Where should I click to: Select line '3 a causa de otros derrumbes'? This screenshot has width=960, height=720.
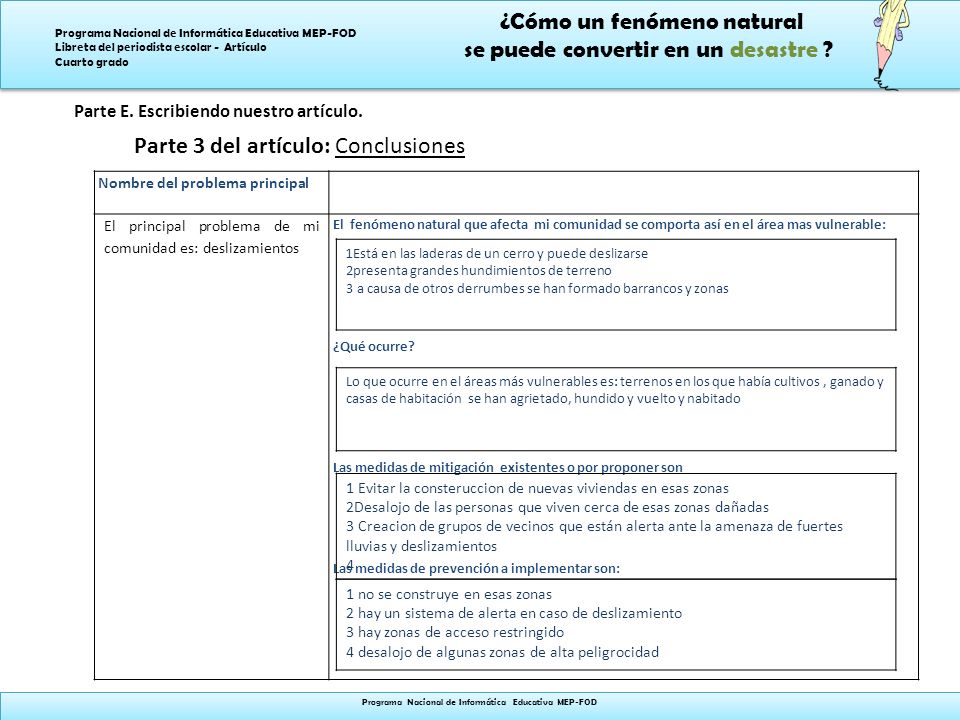[x=537, y=288]
